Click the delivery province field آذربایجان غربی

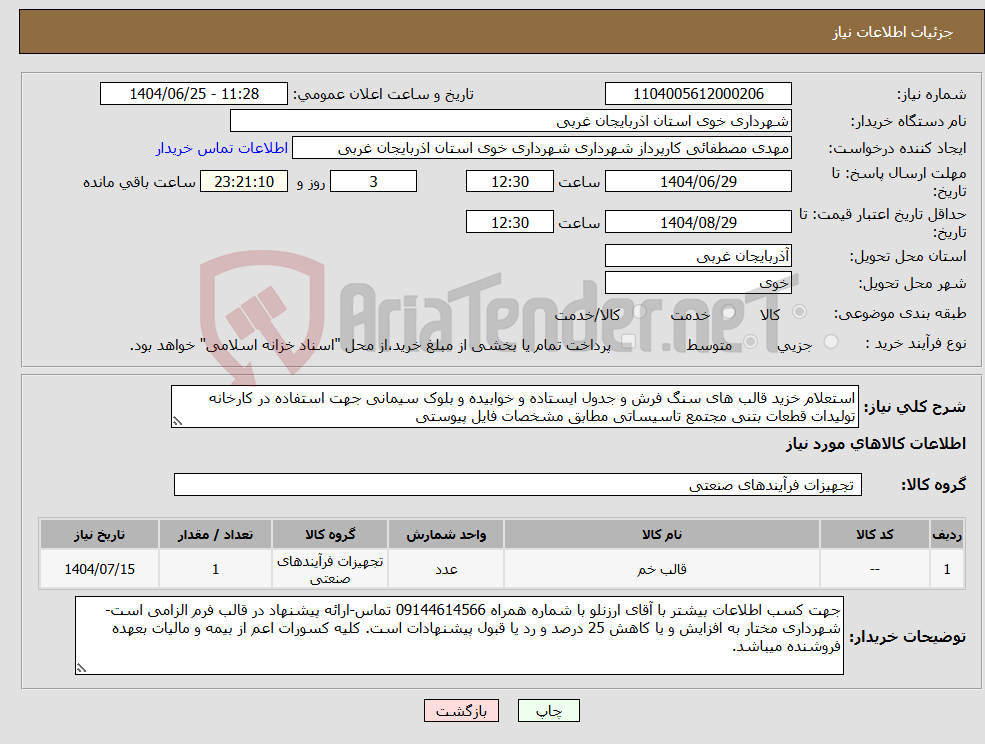tap(697, 256)
